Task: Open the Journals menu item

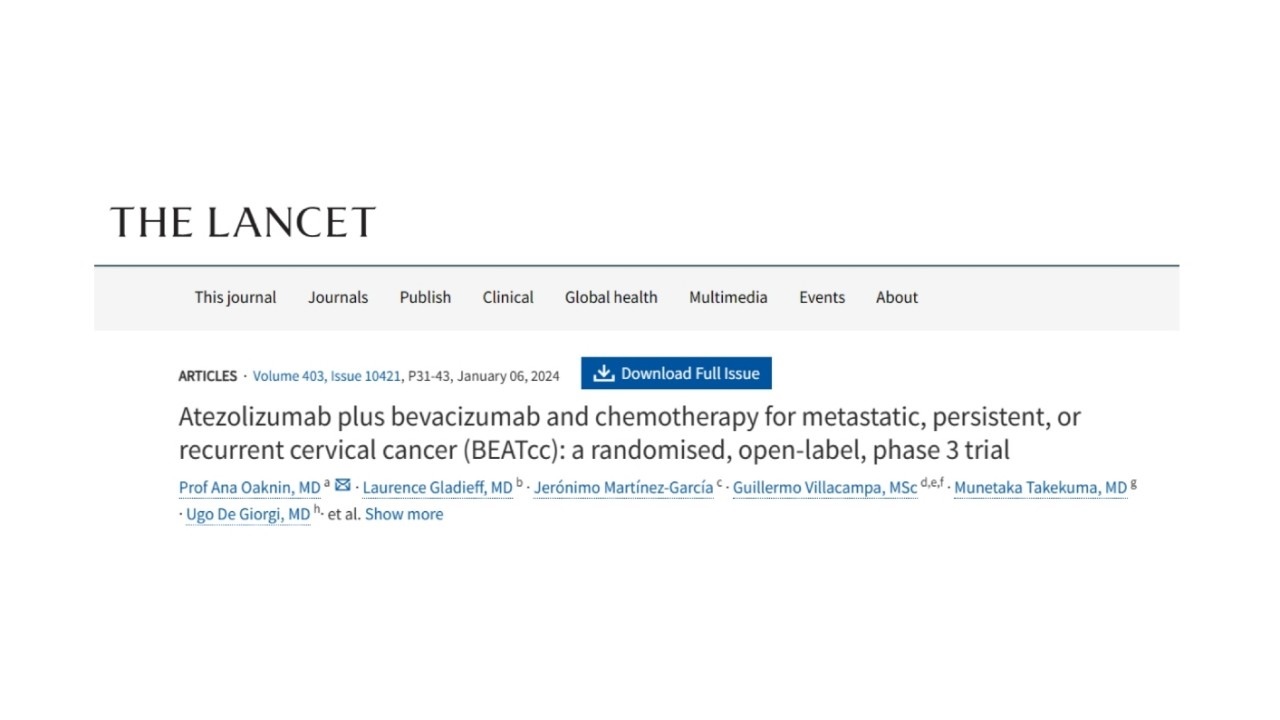Action: click(338, 297)
